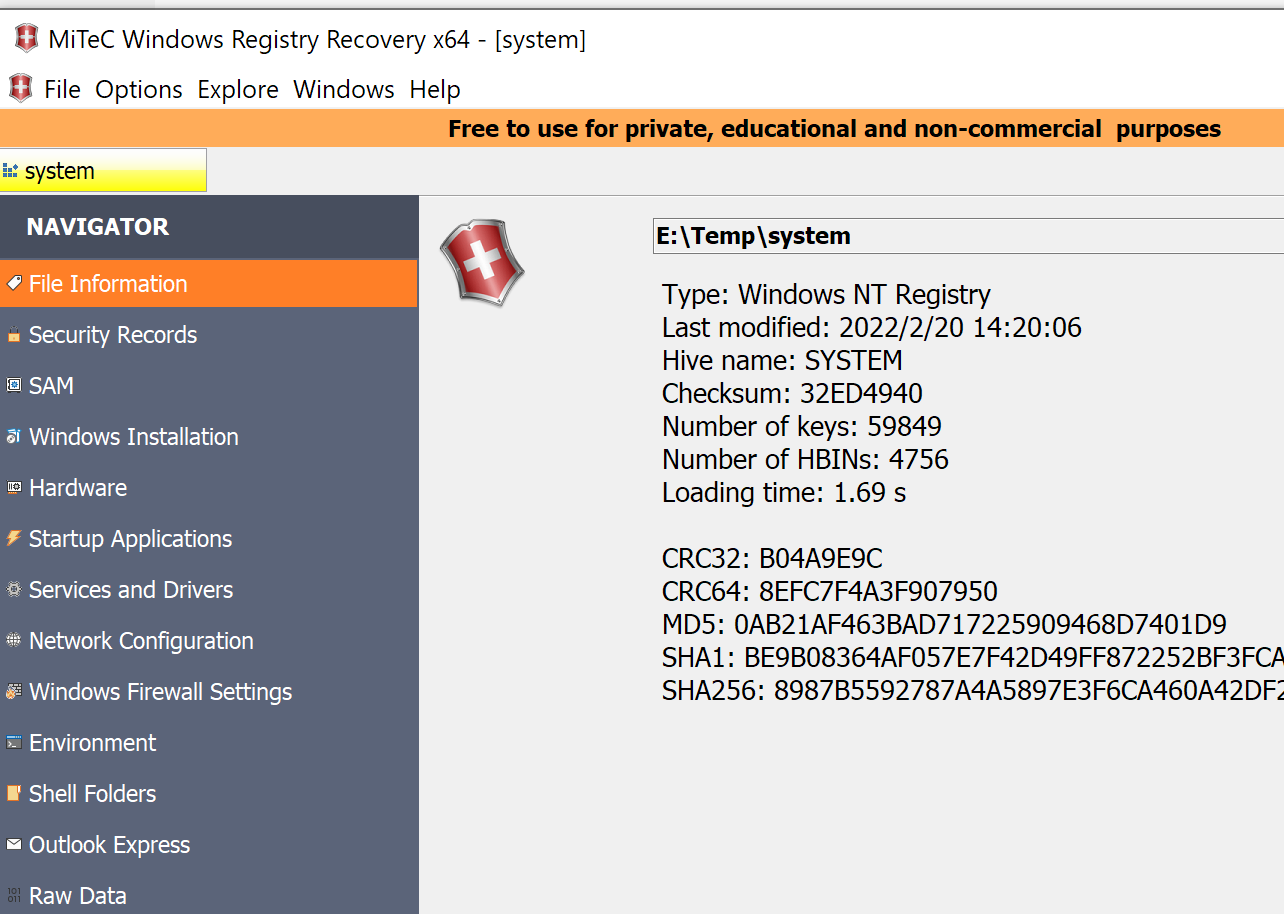Inspect Services and Drivers
The width and height of the screenshot is (1284, 914).
coord(131,589)
